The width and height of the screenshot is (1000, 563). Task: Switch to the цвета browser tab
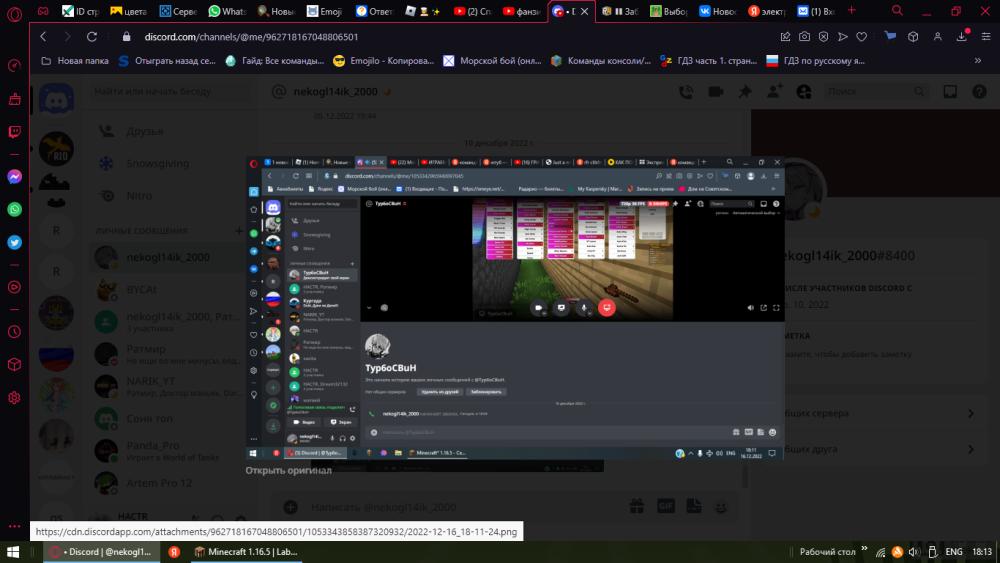[129, 11]
